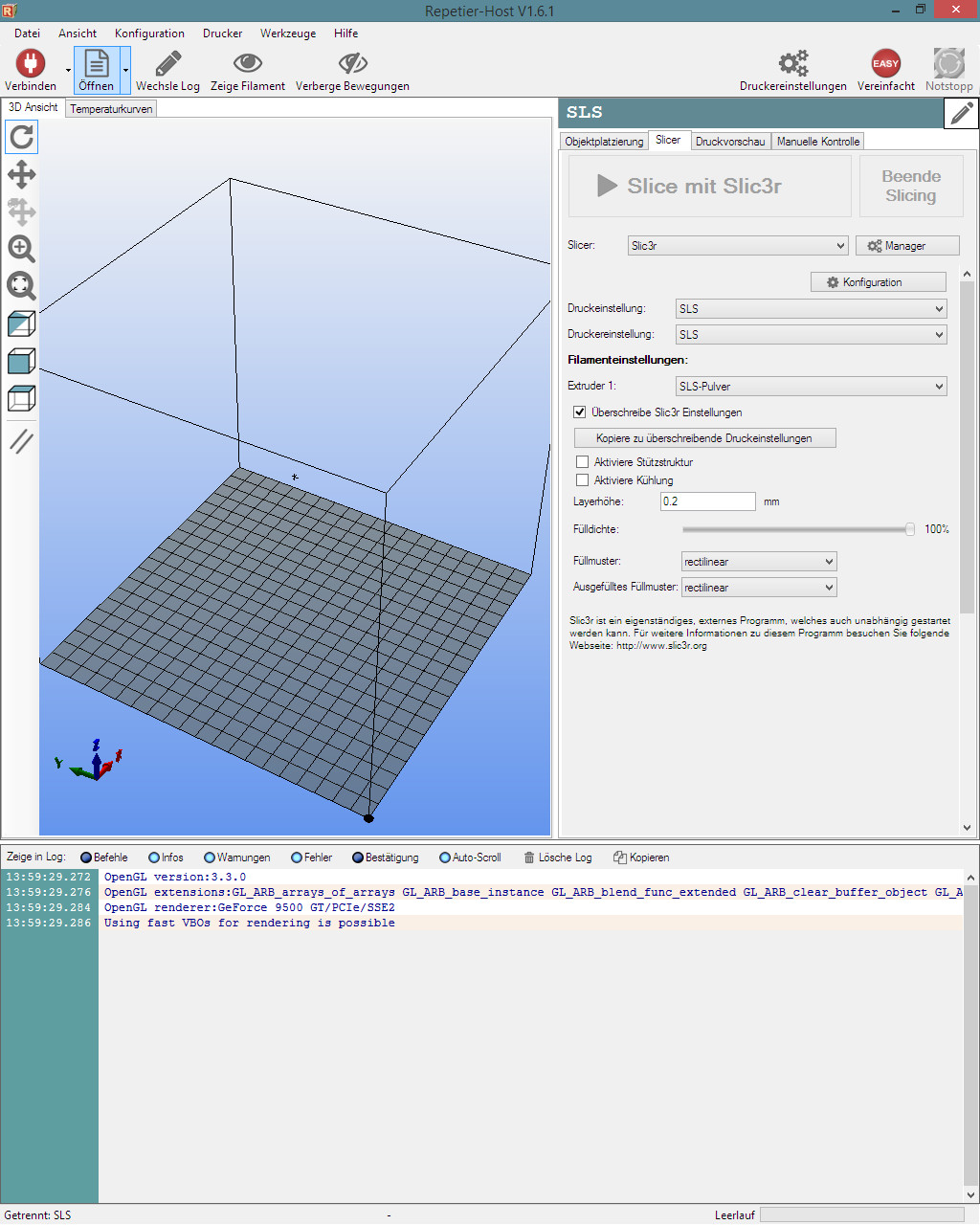Click the log line "Using fast VBOs"
The image size is (980, 1225).
(249, 923)
